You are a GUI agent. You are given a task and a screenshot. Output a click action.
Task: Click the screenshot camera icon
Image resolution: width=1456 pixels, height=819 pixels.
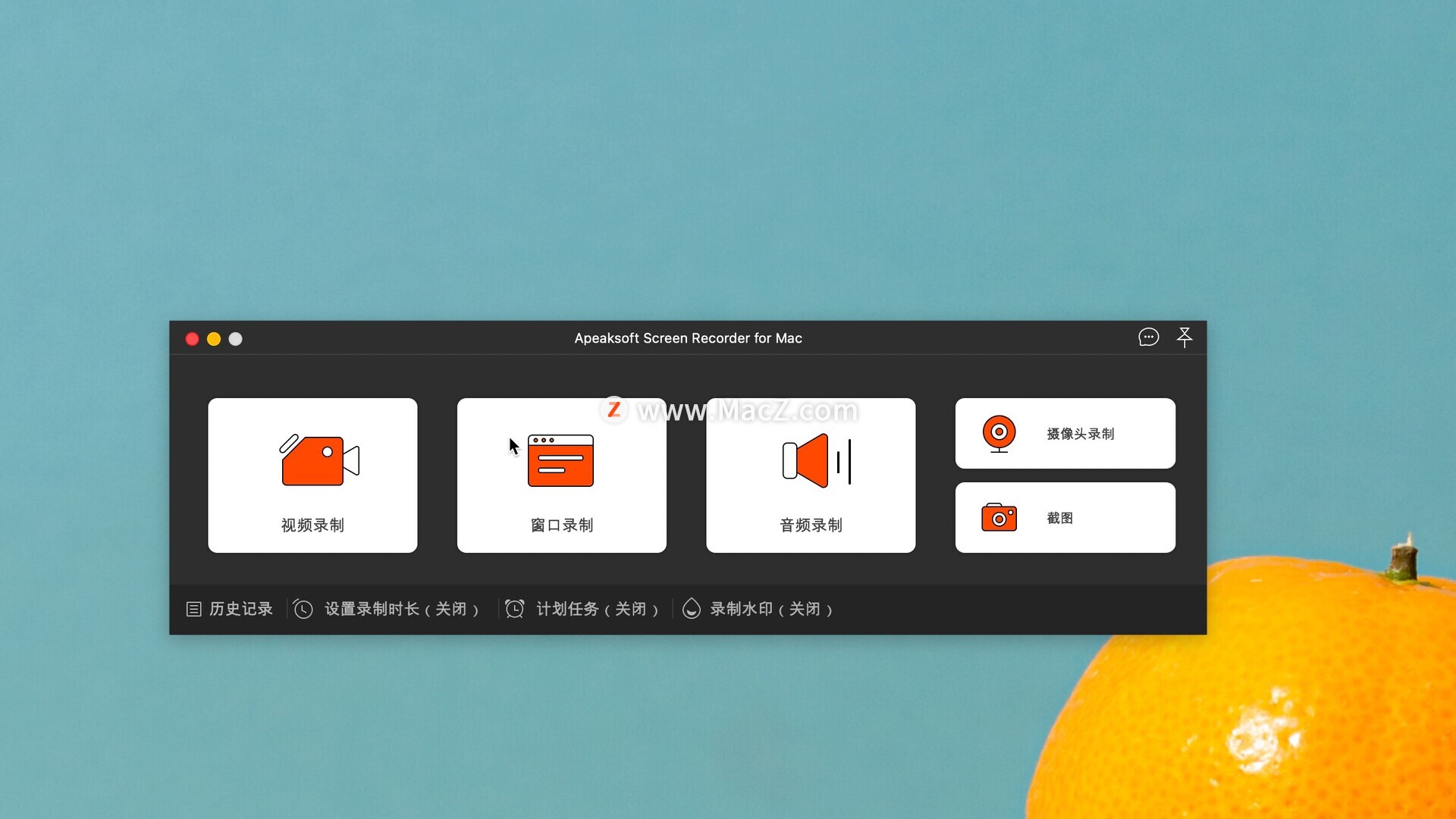(x=999, y=518)
